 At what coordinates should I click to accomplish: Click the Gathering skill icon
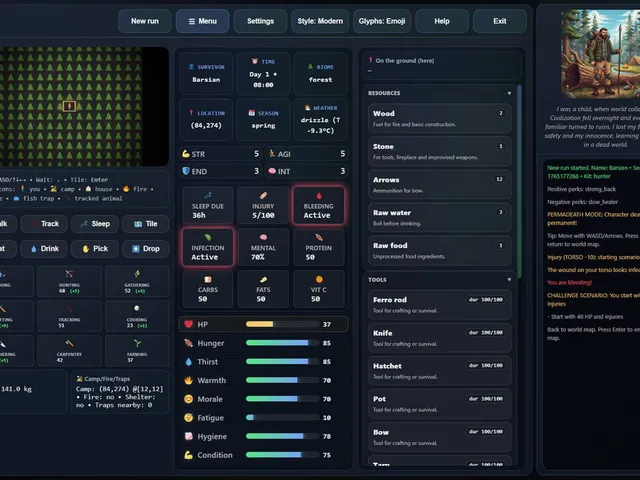(x=137, y=274)
